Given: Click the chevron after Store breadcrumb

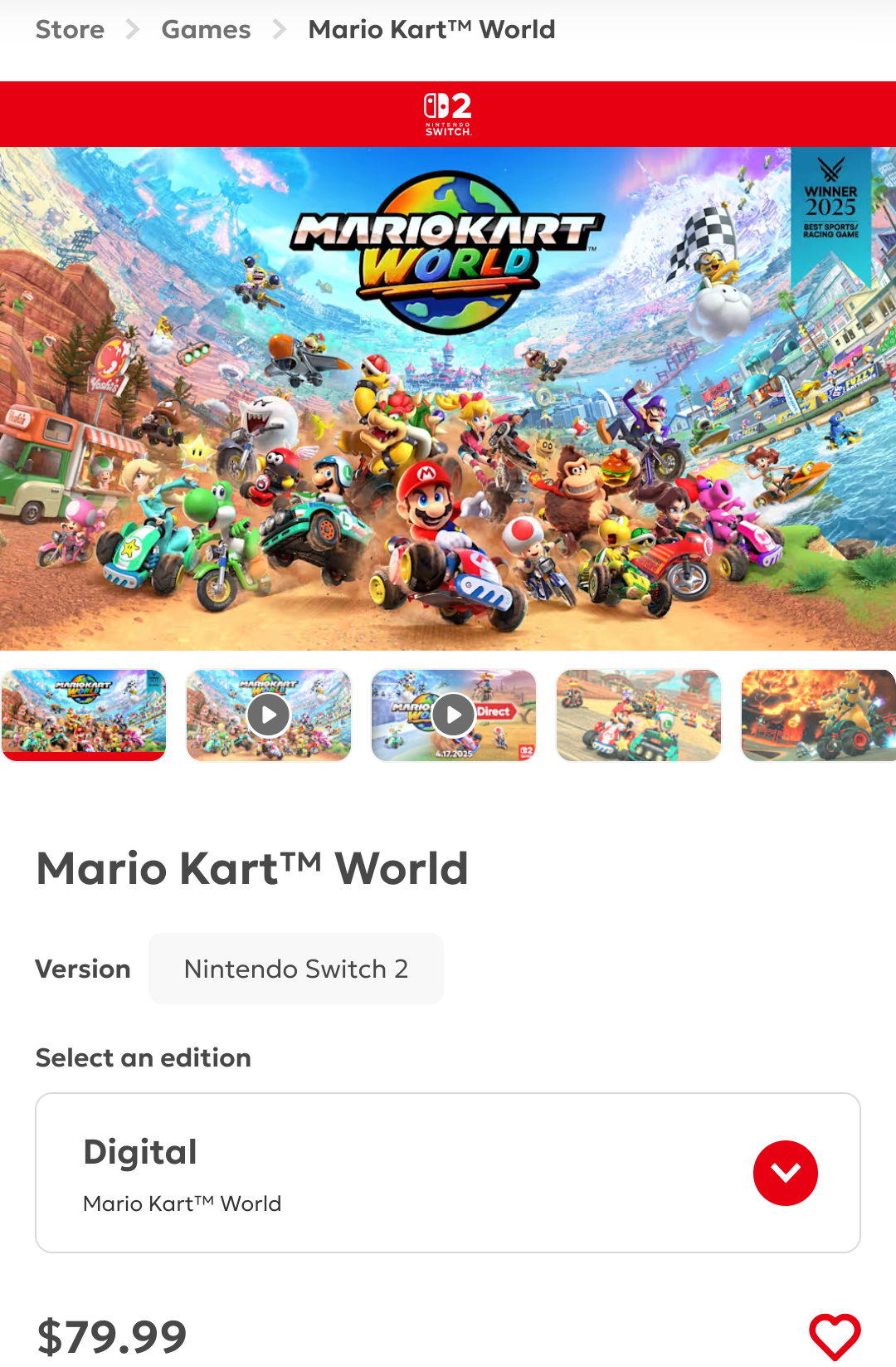Looking at the screenshot, I should point(133,30).
